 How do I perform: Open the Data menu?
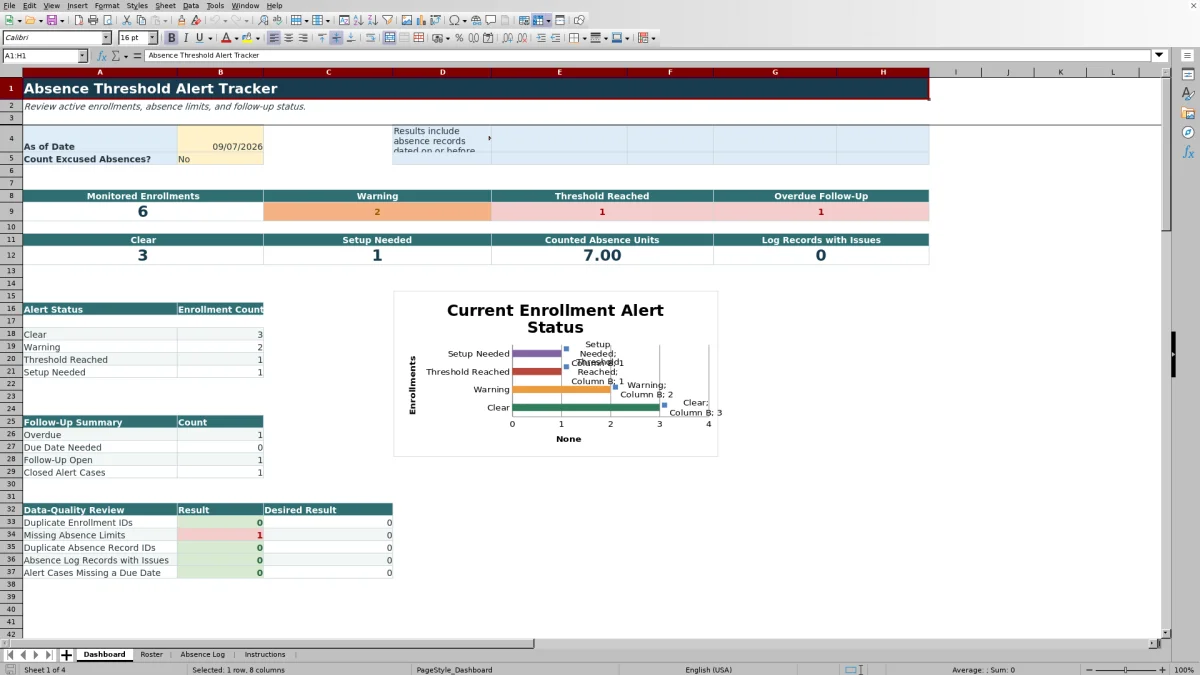pos(190,6)
